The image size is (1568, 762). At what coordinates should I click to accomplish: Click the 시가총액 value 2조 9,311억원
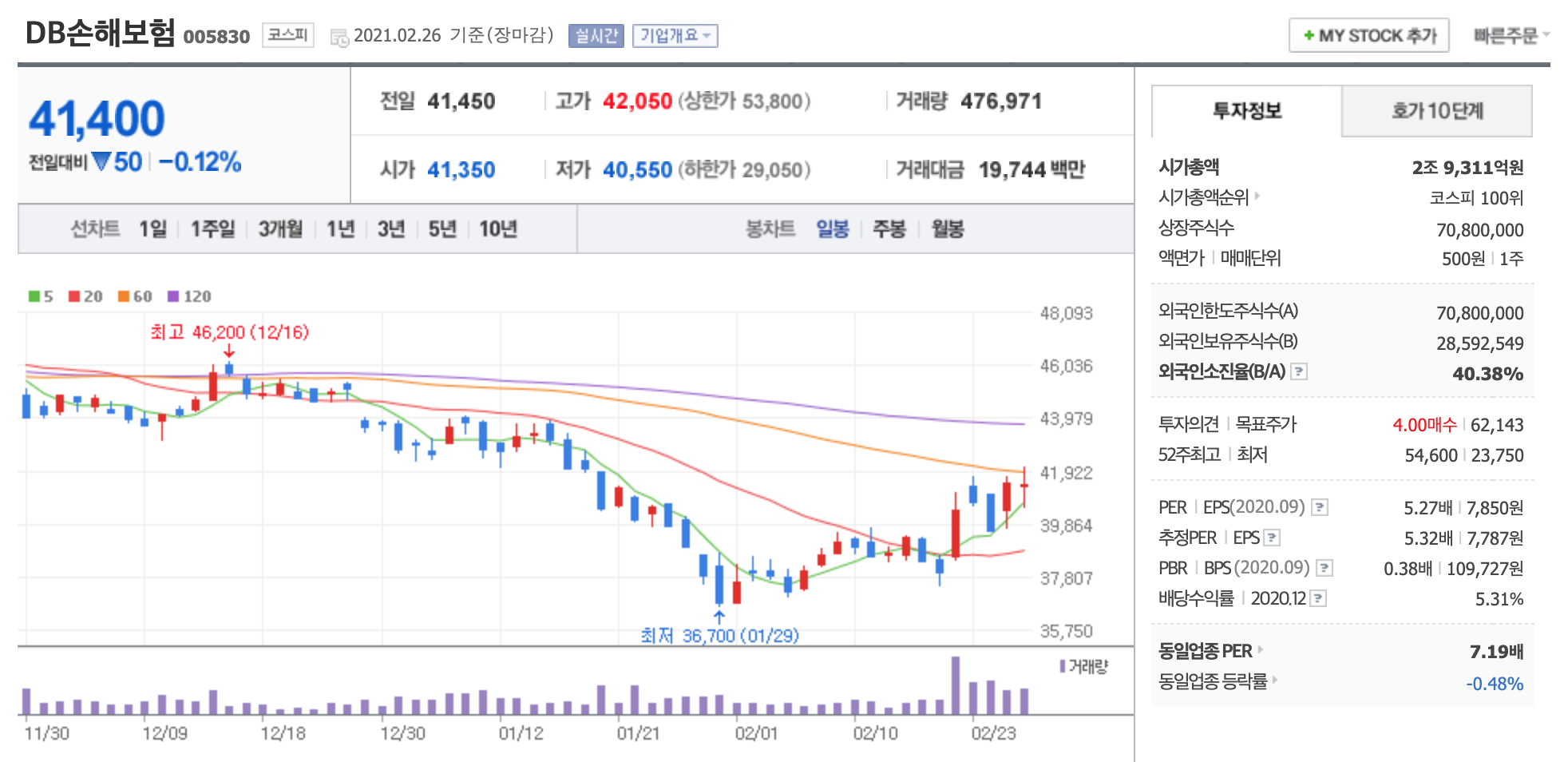[1467, 168]
